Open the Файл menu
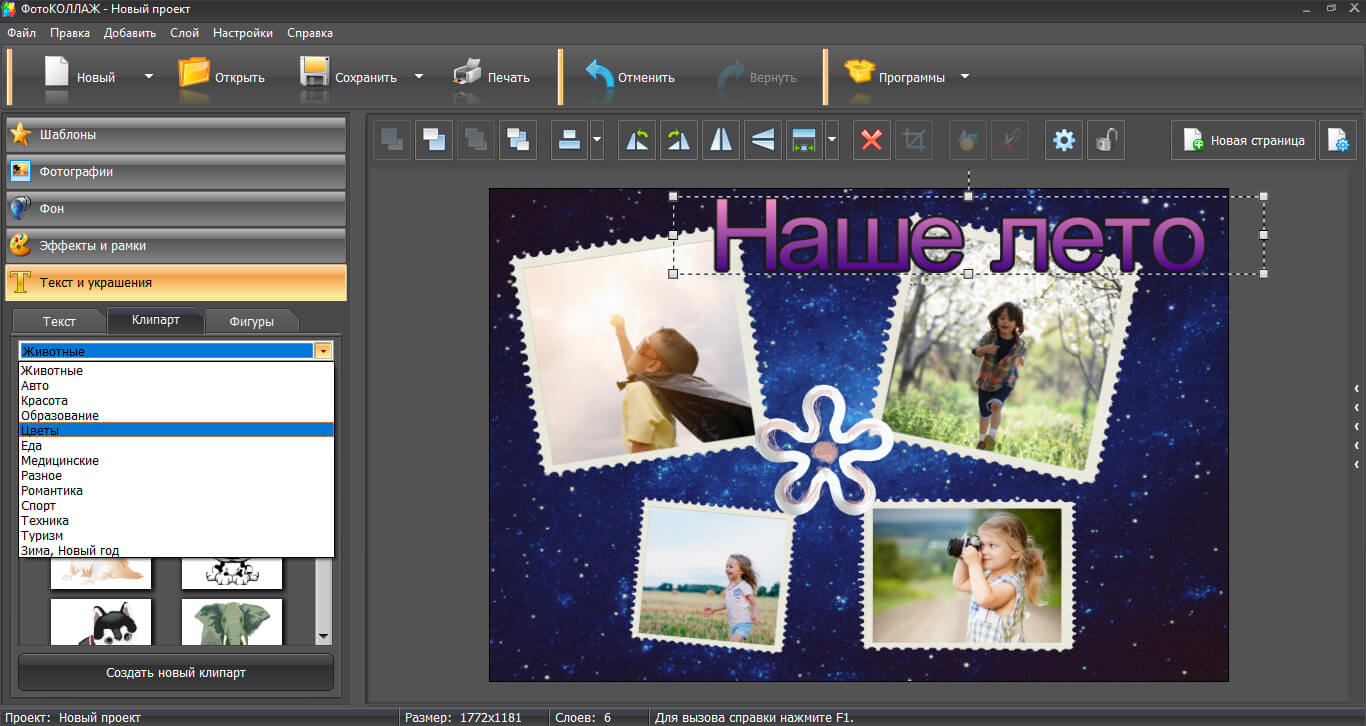Screen dimensions: 1366x726 coord(21,33)
